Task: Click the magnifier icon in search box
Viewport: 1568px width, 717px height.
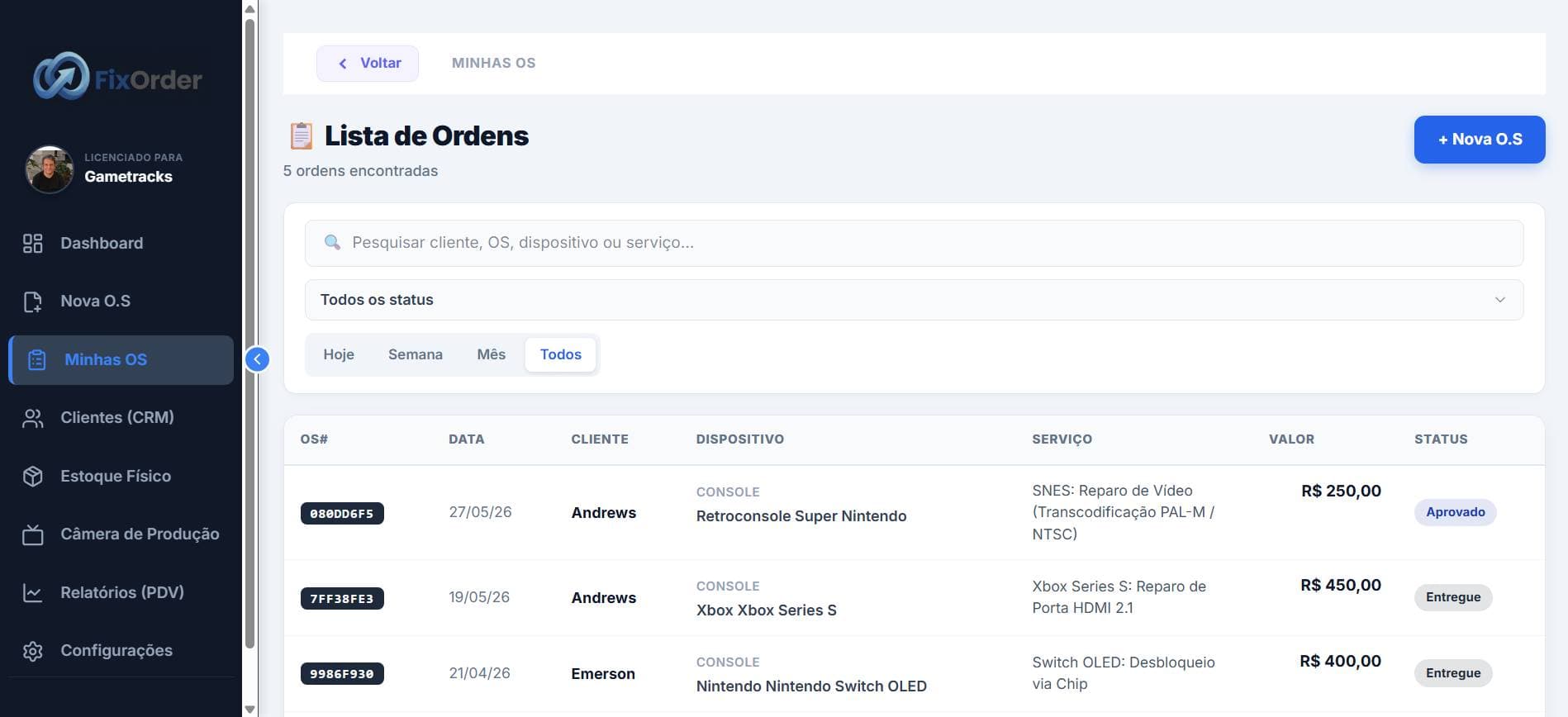Action: [332, 242]
